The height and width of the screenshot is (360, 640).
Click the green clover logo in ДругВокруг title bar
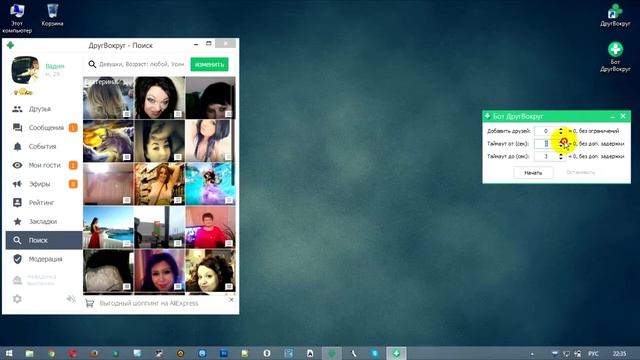click(x=10, y=45)
